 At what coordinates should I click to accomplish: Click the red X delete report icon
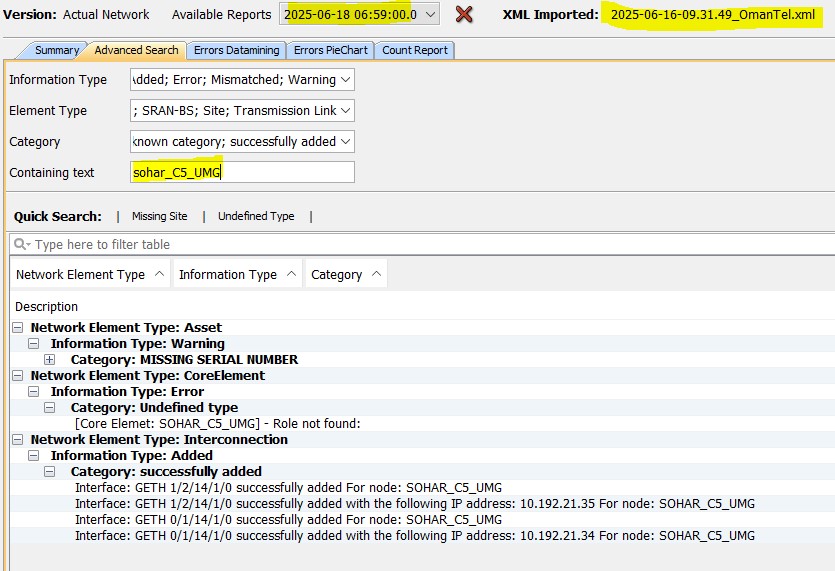464,14
